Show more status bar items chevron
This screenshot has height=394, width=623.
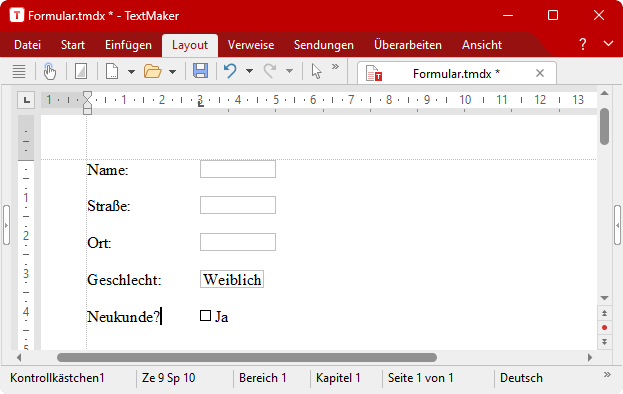(607, 375)
